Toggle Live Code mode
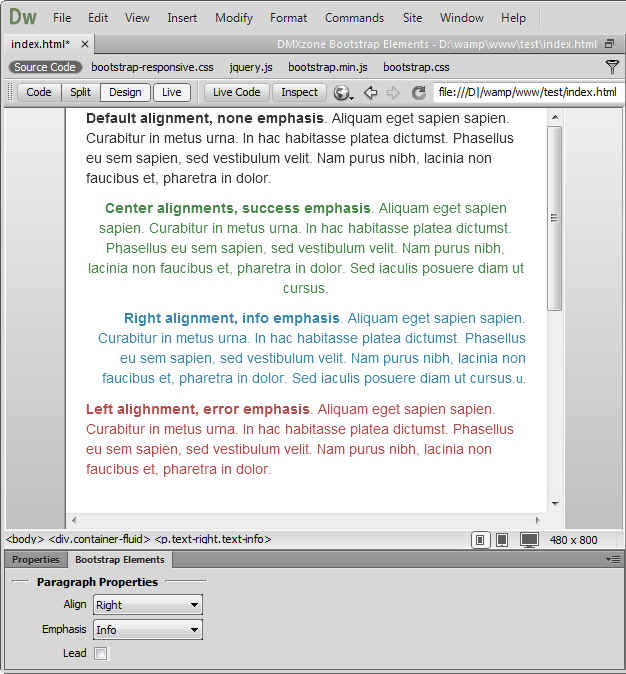Image resolution: width=626 pixels, height=674 pixels. click(x=236, y=92)
